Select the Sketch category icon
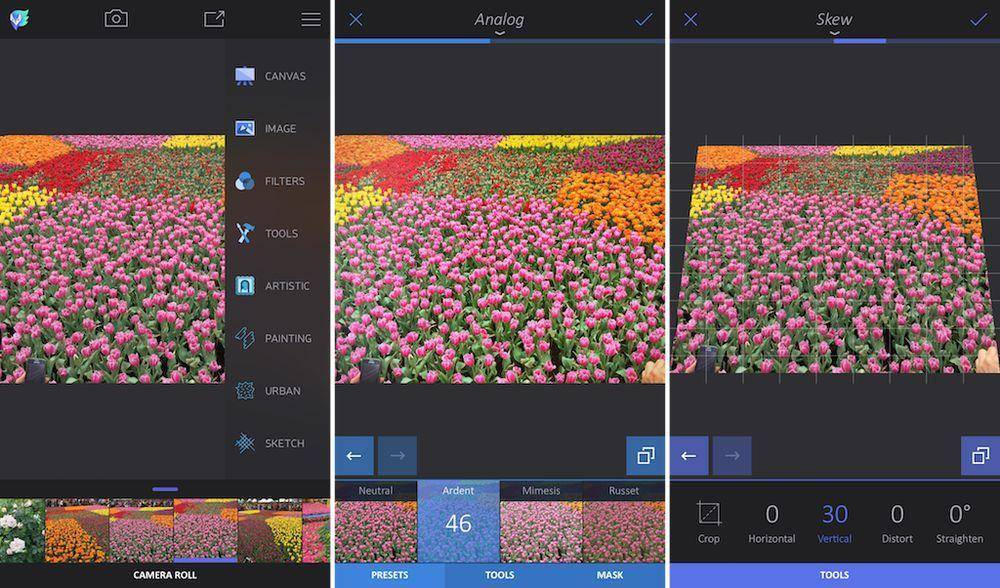Image resolution: width=1000 pixels, height=588 pixels. point(245,443)
